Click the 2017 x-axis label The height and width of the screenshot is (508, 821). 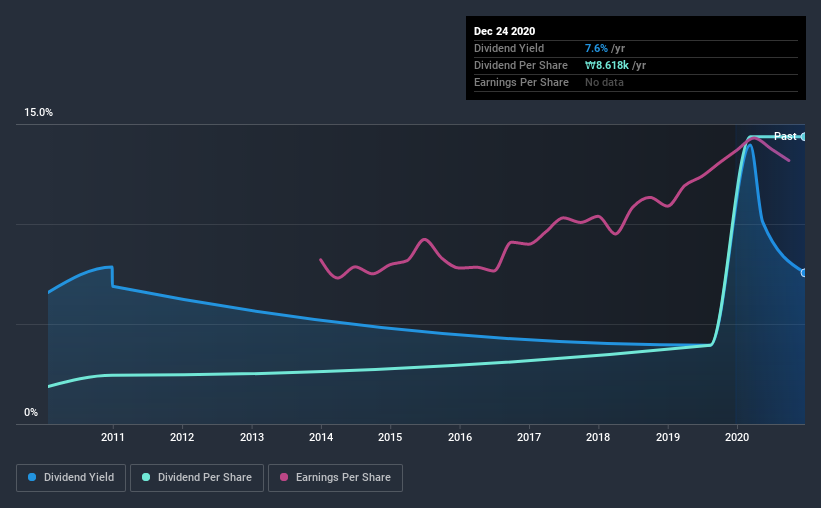529,437
